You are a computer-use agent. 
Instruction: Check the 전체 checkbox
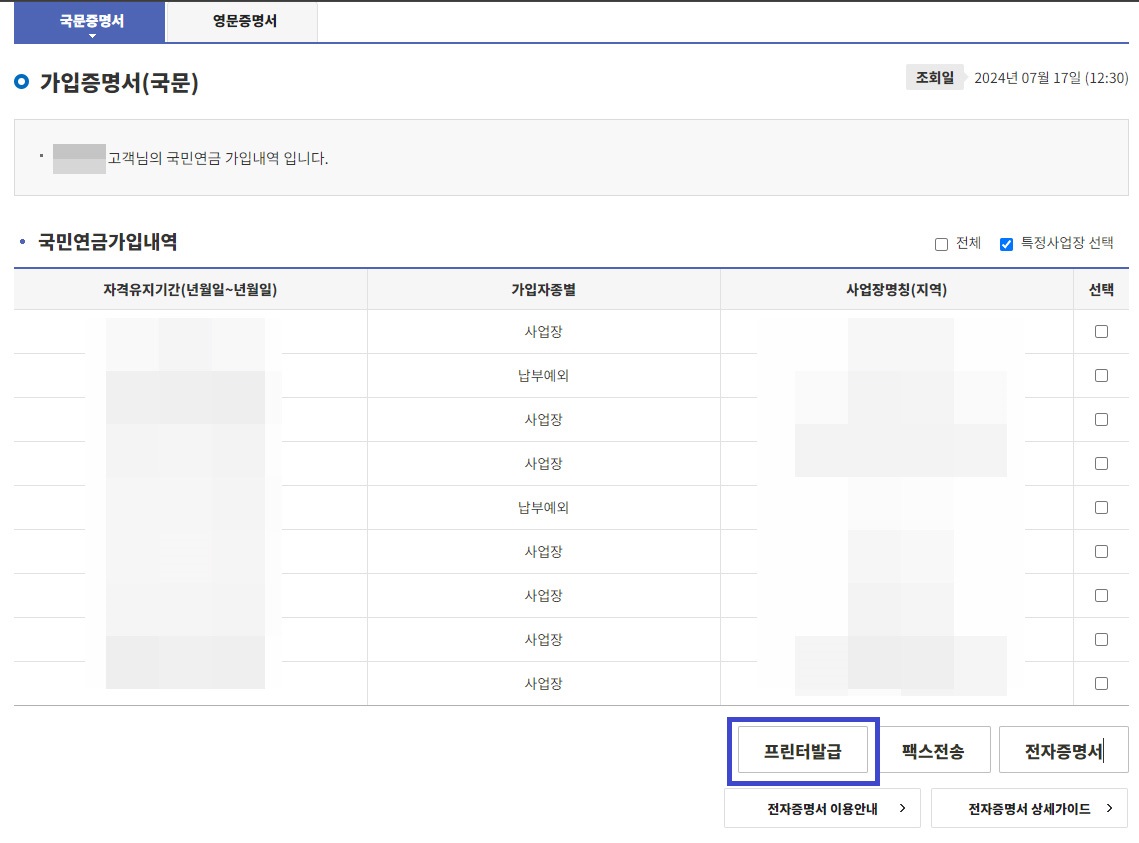(x=941, y=243)
